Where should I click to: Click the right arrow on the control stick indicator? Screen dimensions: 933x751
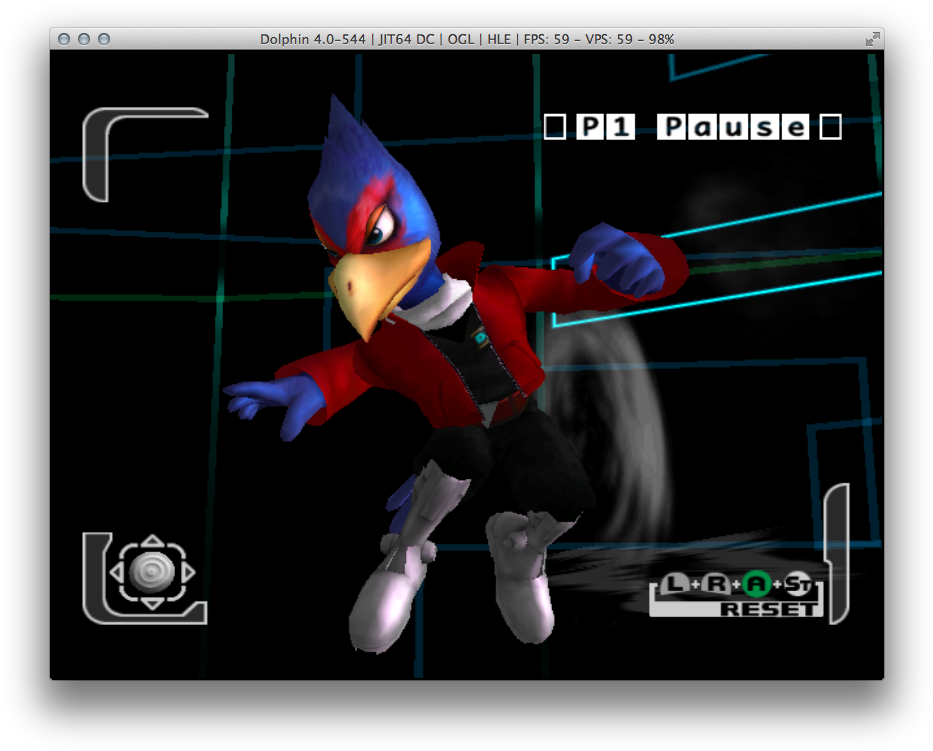189,571
